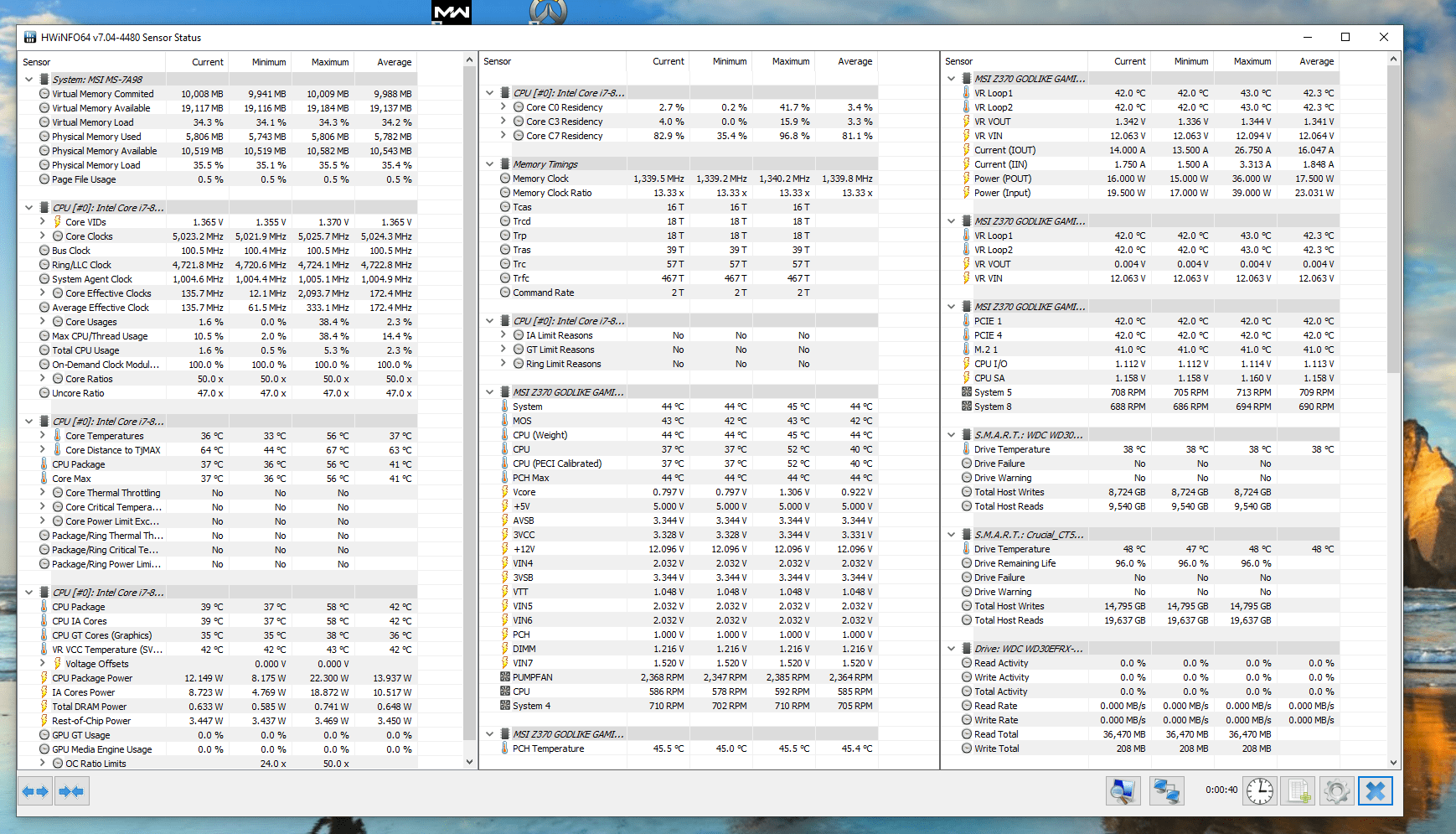Expand the Core C0 Residency row

pos(503,107)
